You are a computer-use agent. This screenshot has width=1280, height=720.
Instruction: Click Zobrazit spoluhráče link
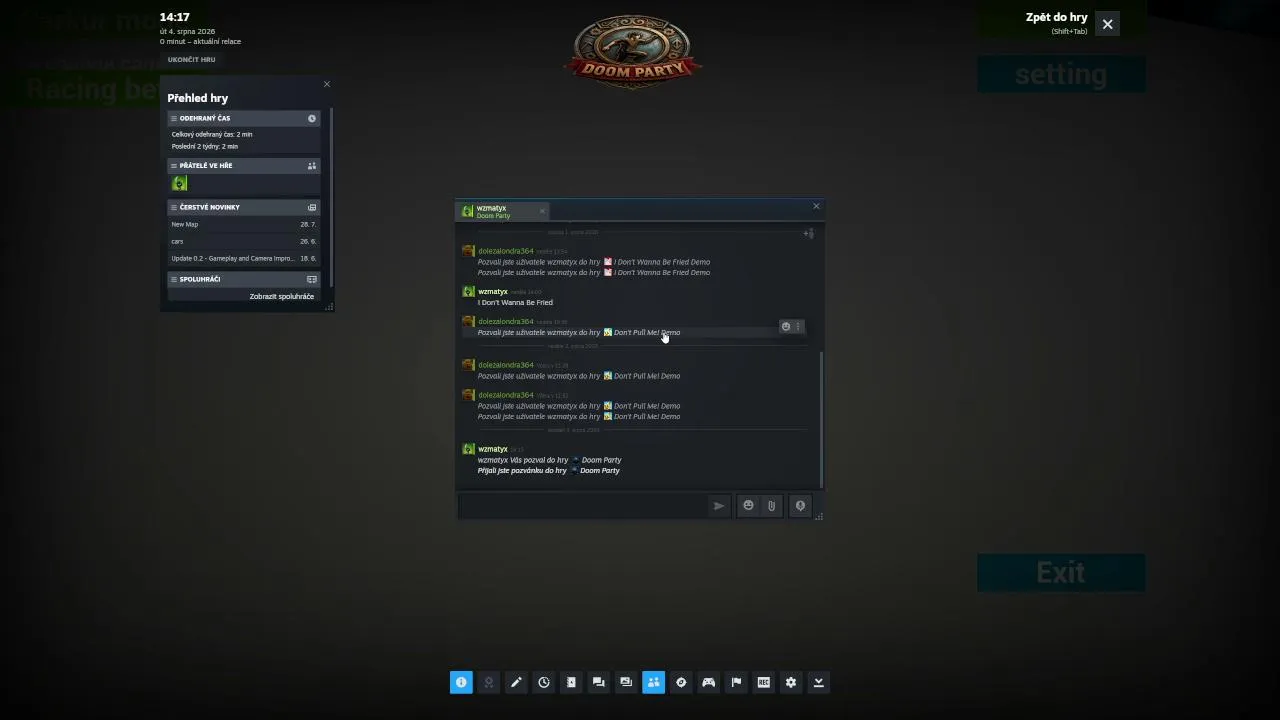pos(282,297)
